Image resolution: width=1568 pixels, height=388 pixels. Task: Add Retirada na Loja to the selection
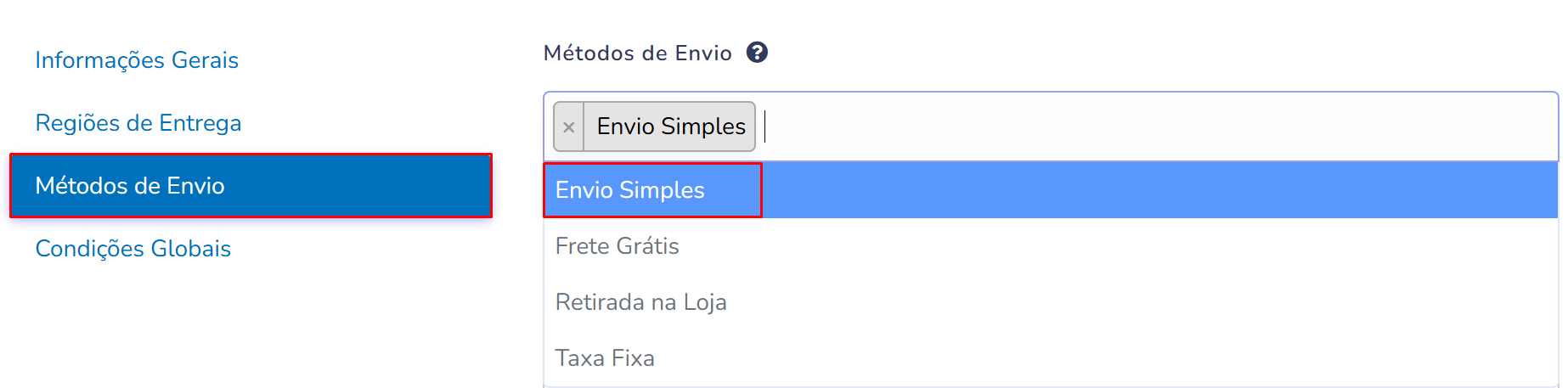click(641, 302)
